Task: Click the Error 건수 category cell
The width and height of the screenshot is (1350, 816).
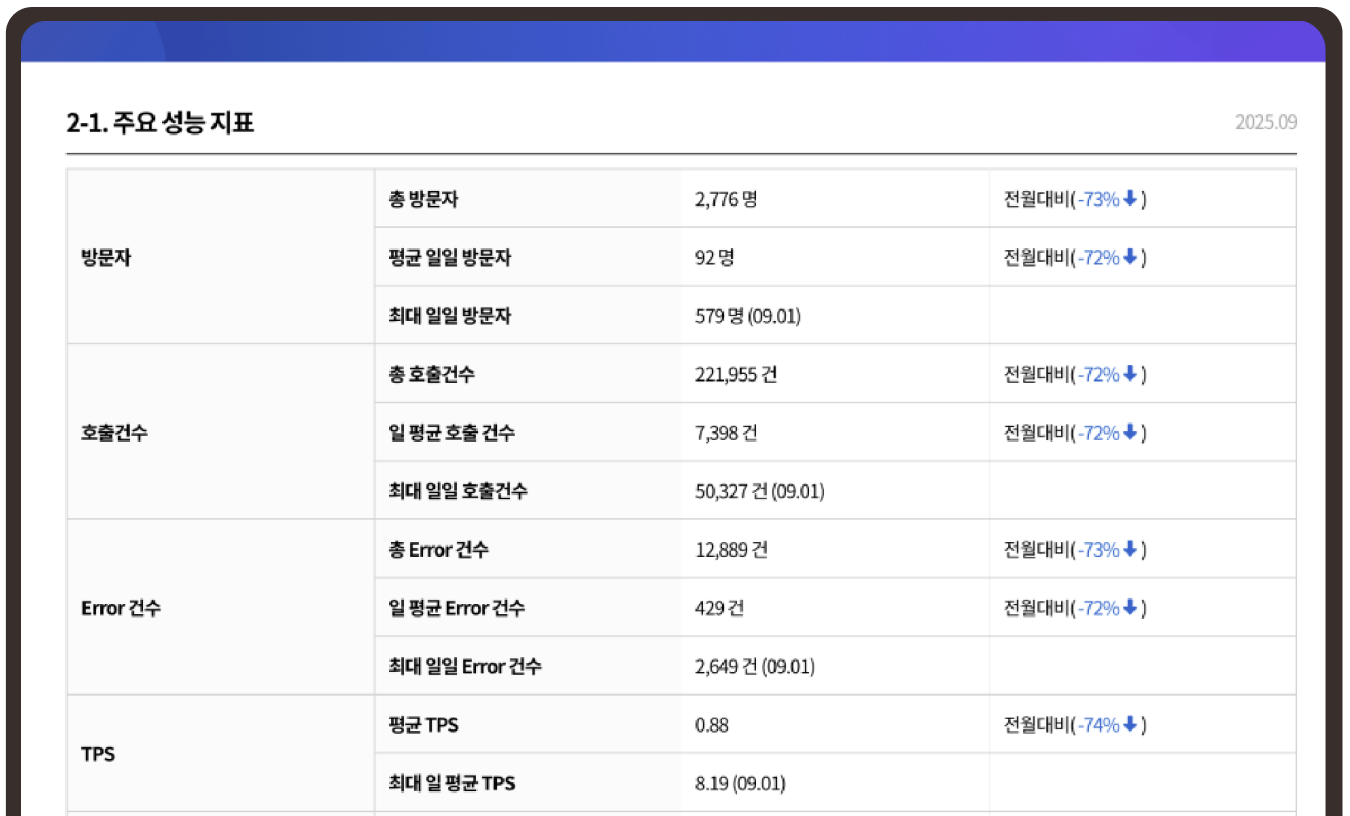Action: coord(121,608)
